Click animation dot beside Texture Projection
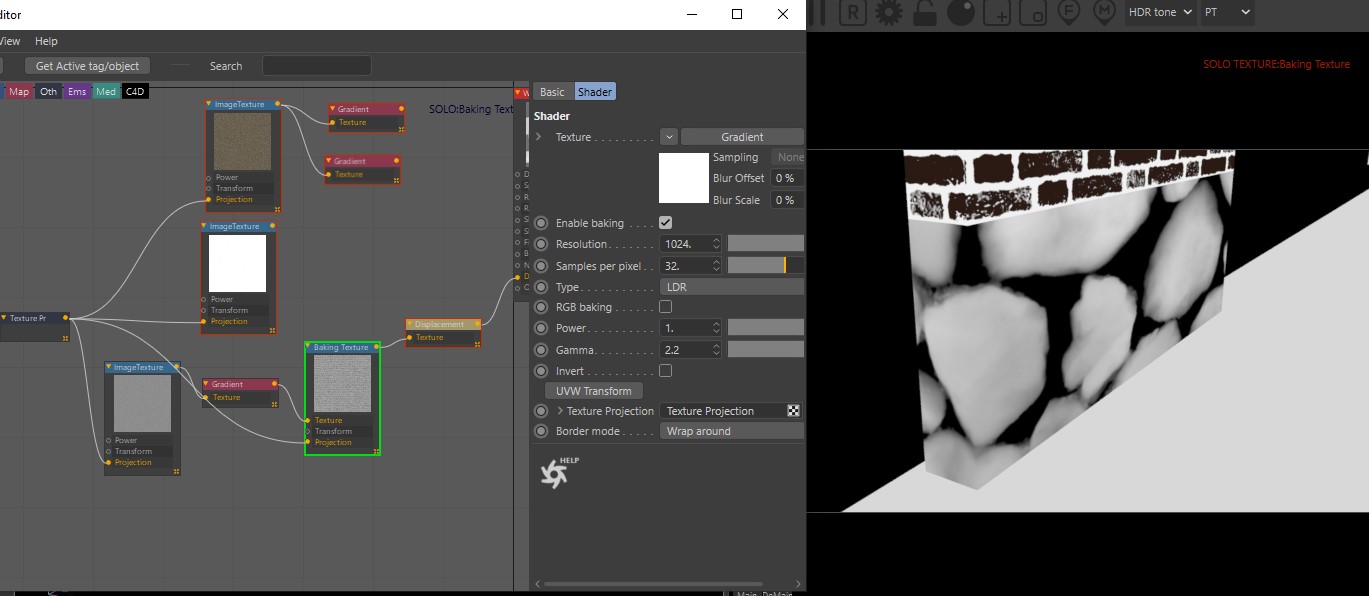 [x=541, y=411]
